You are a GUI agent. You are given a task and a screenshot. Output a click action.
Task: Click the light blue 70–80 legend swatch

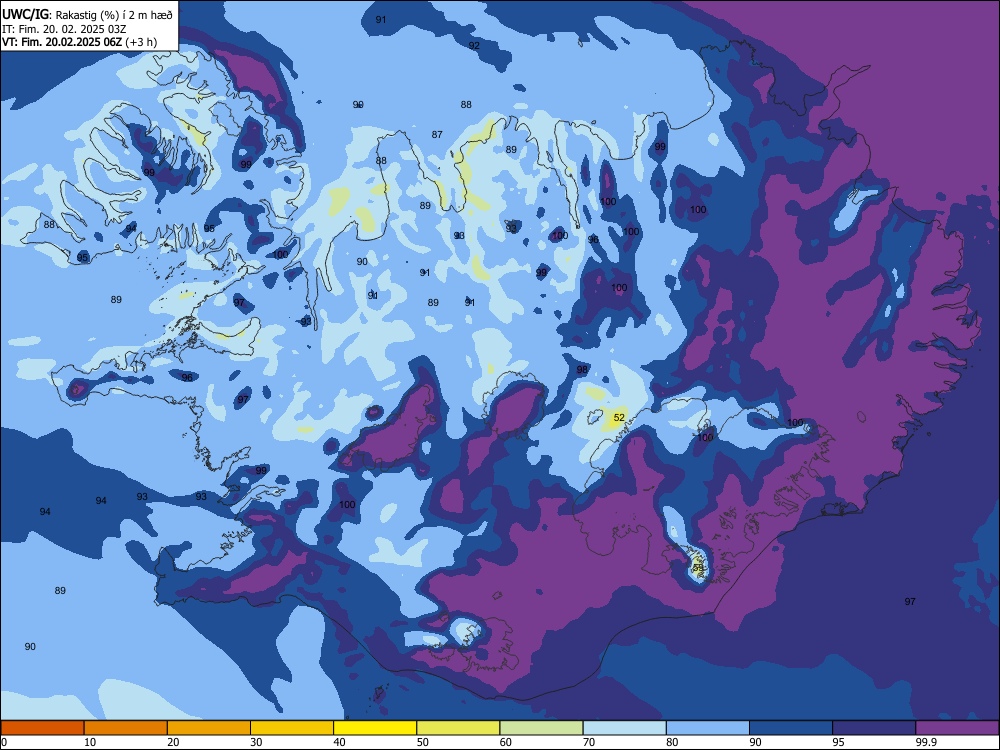[x=624, y=728]
